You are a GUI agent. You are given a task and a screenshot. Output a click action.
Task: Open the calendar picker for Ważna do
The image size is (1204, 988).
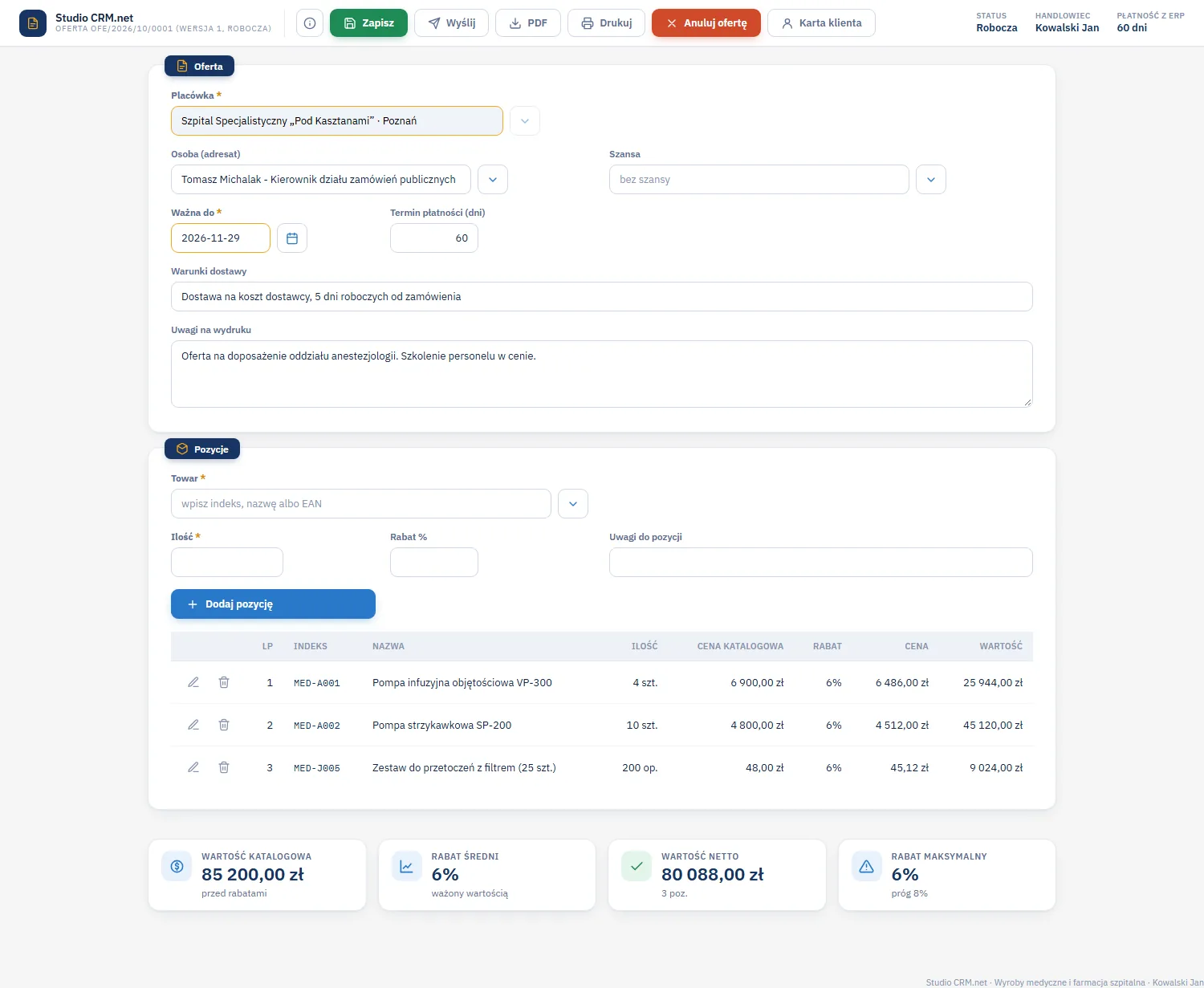click(x=292, y=238)
